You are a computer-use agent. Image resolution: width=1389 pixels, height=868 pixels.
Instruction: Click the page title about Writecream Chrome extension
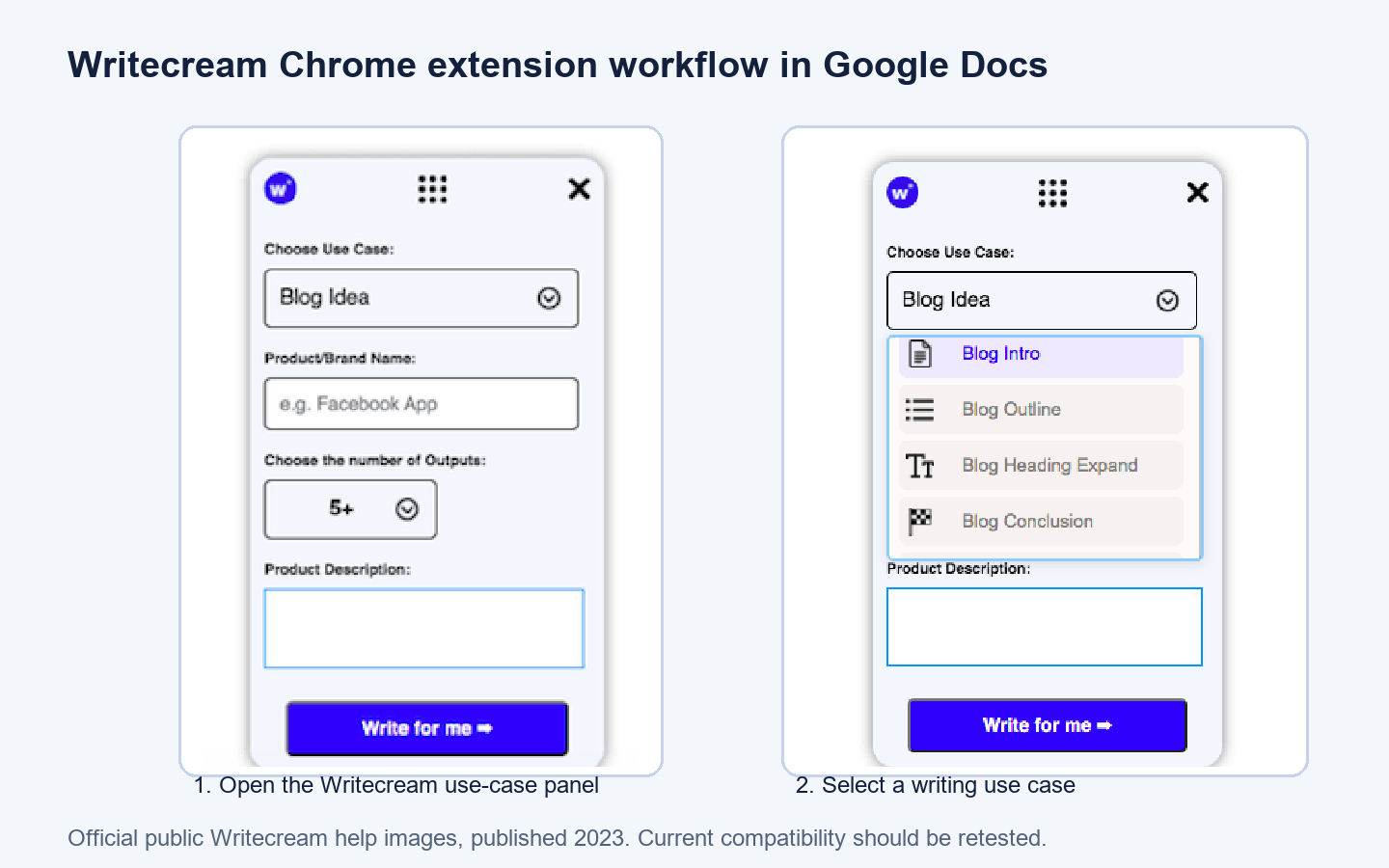point(558,65)
